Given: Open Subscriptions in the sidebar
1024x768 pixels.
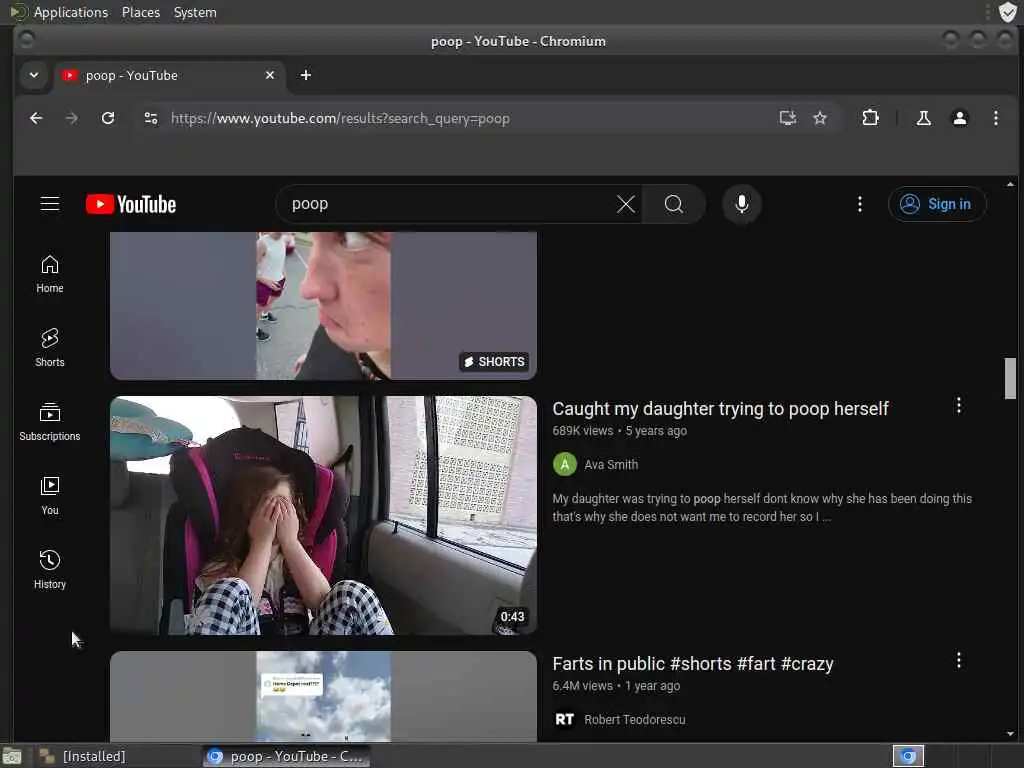Looking at the screenshot, I should (50, 422).
